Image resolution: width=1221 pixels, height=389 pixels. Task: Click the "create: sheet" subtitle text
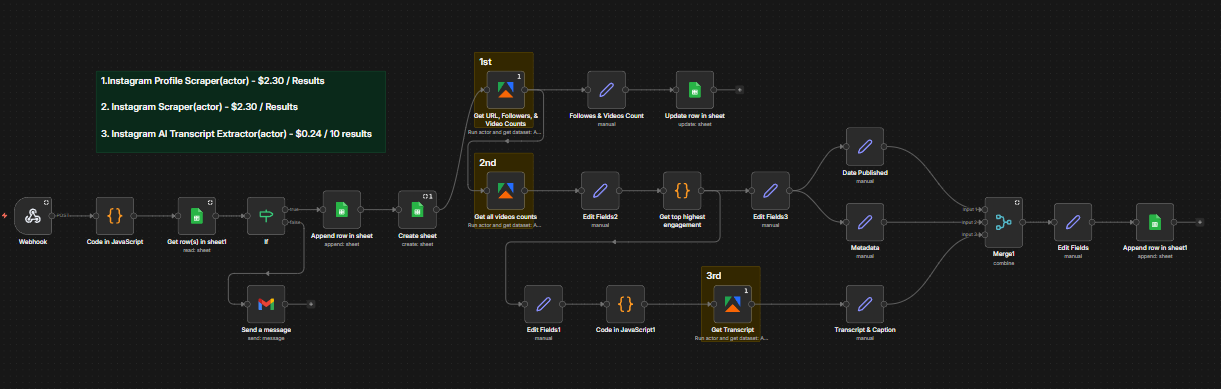417,243
